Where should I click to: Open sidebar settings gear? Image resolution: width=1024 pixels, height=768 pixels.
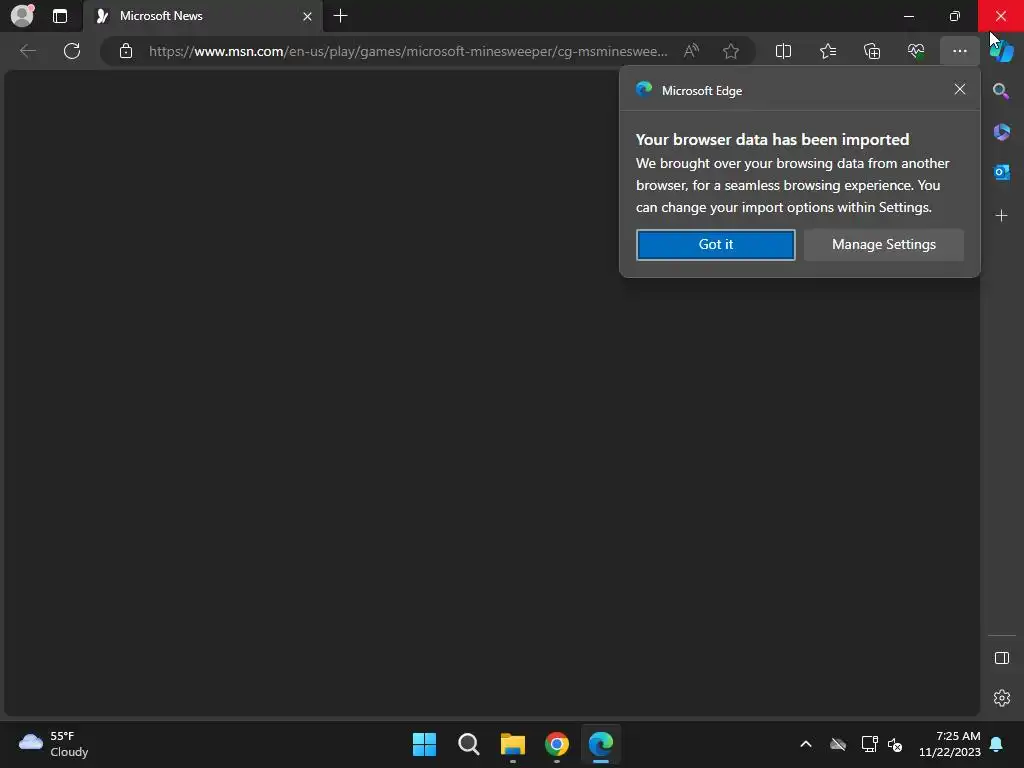1001,698
